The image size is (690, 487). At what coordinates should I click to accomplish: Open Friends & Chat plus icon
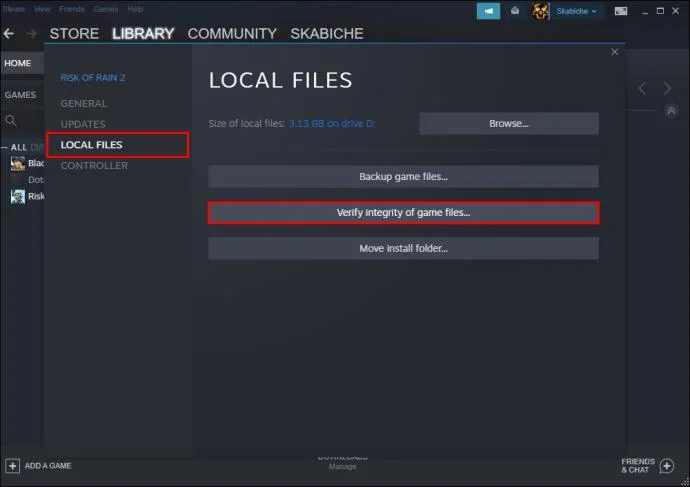click(x=667, y=466)
